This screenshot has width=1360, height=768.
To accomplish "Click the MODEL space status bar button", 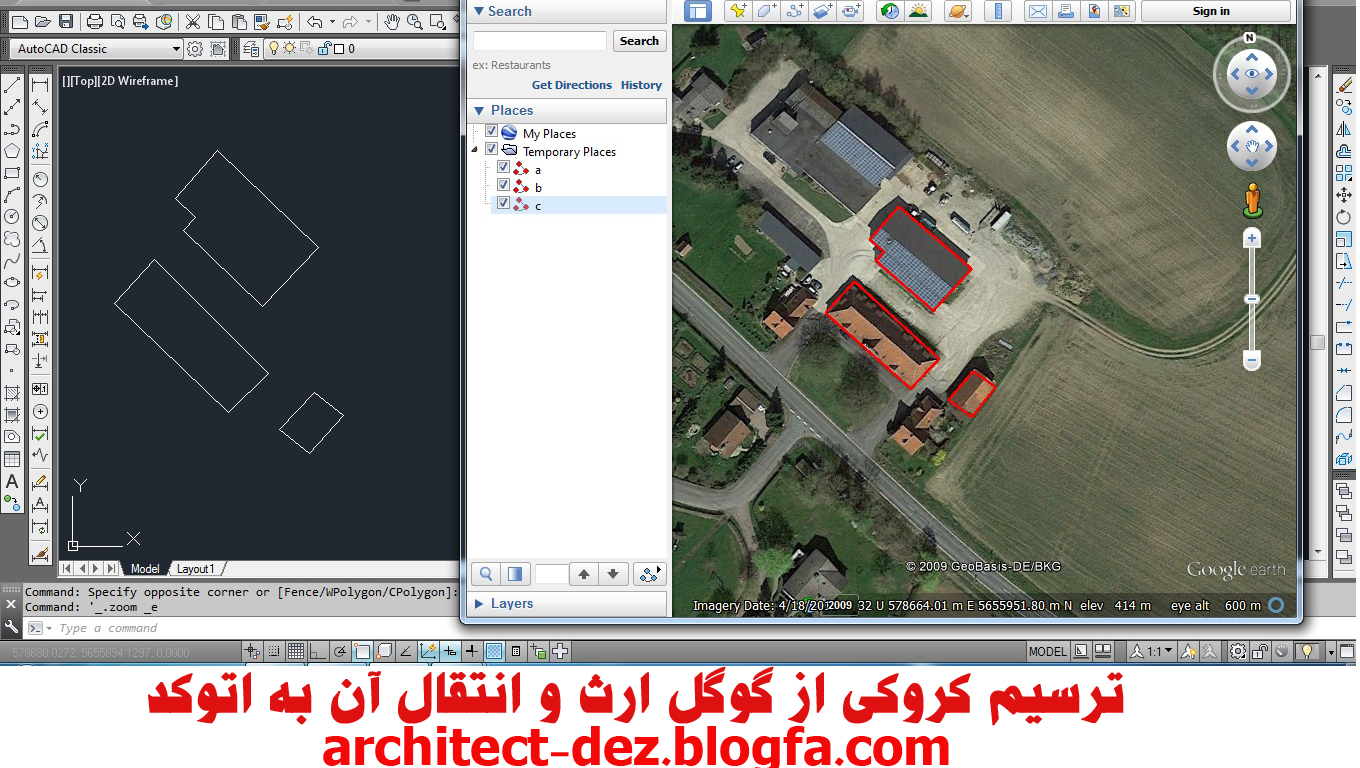I will pyautogui.click(x=1047, y=652).
